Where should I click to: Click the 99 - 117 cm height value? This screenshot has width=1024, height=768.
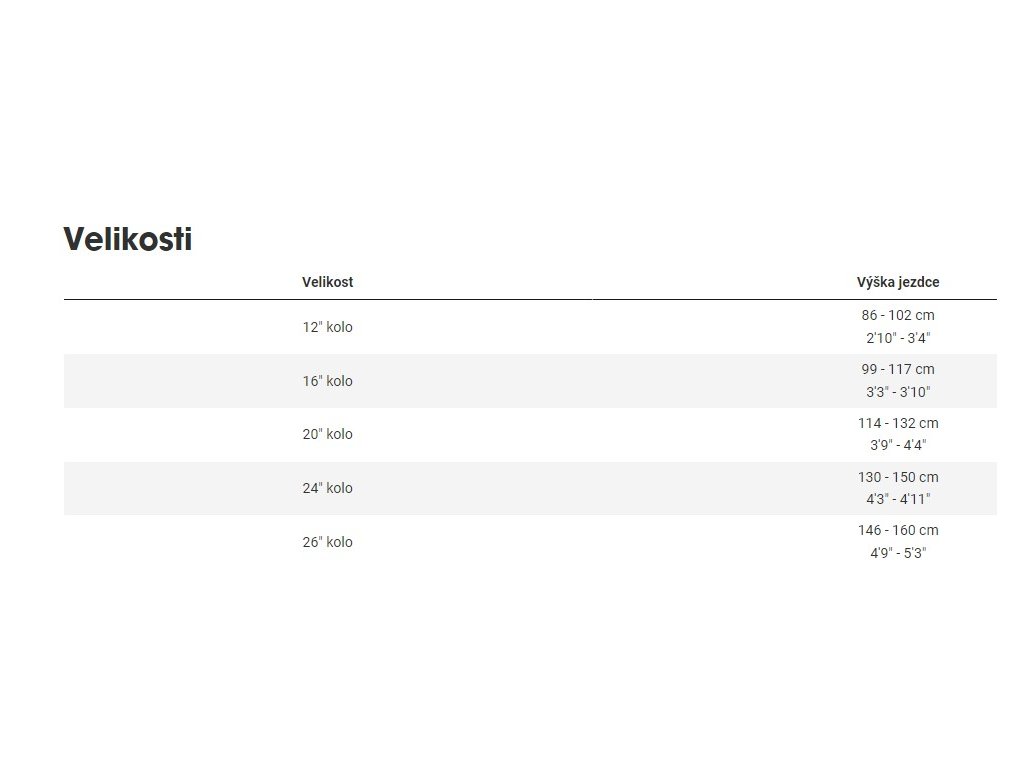click(x=897, y=369)
